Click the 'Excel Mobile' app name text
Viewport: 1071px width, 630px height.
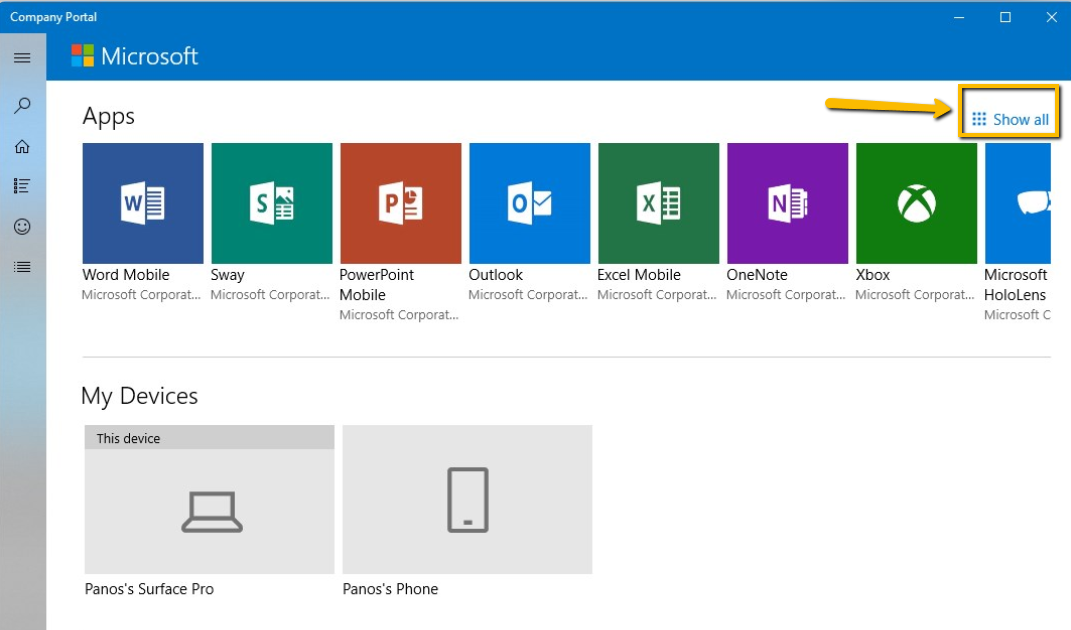(639, 275)
